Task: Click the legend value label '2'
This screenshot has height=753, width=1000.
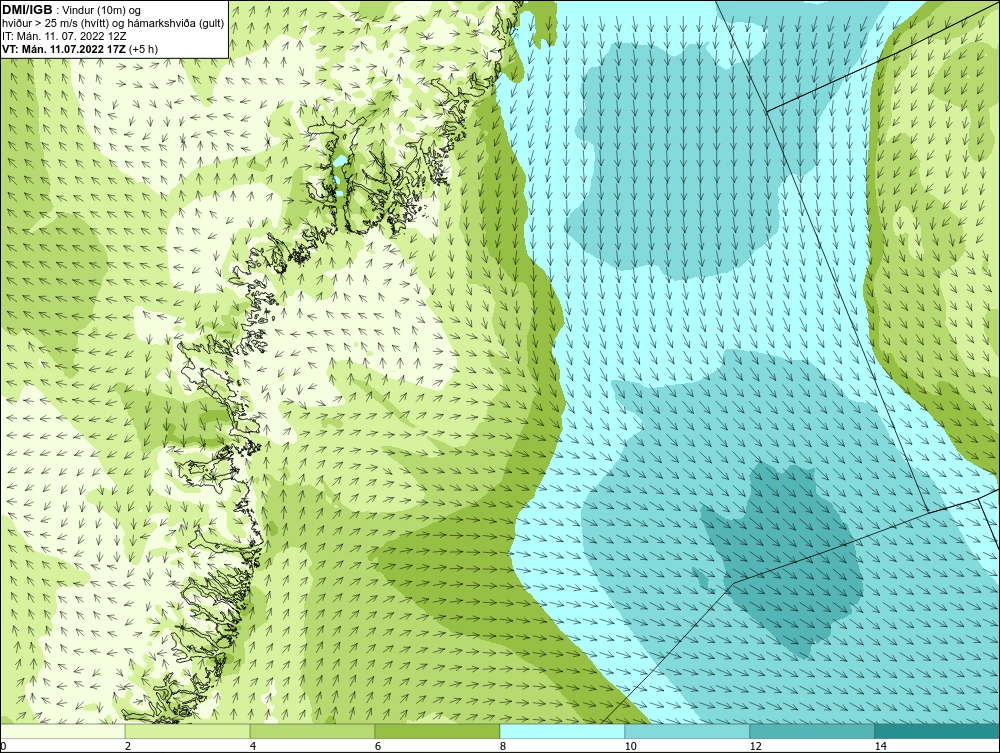Action: pyautogui.click(x=128, y=746)
